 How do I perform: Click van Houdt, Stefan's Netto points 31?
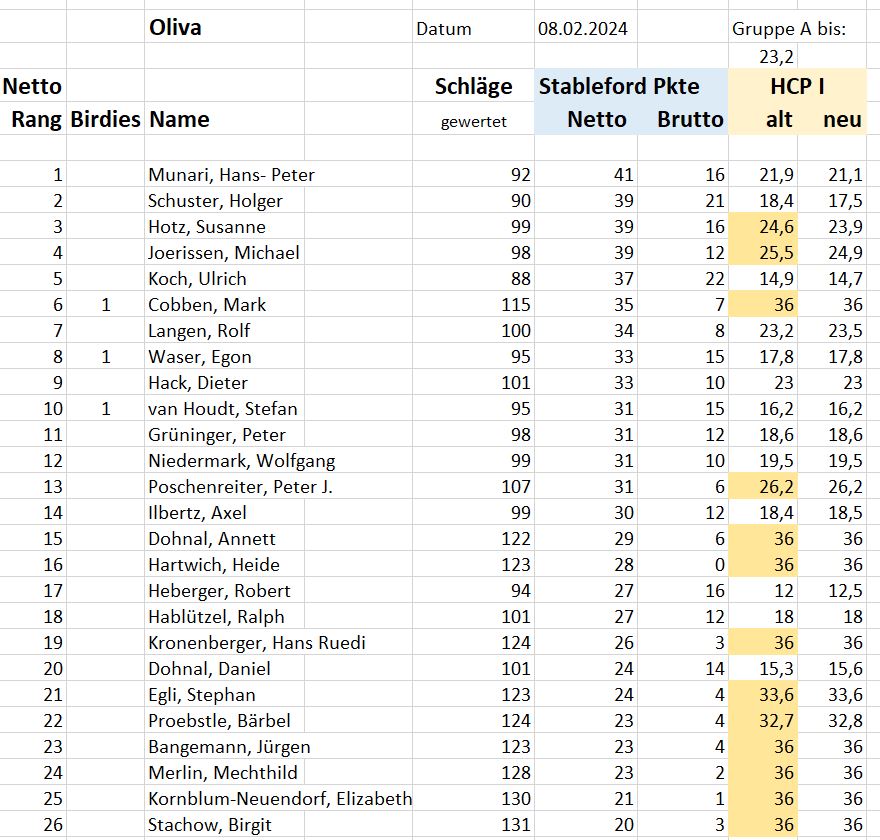click(623, 408)
